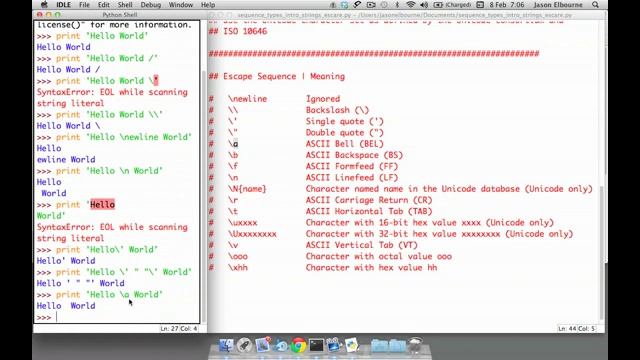Click the editor window title bar filename
Screen dimensions: 640x360
click(404, 15)
